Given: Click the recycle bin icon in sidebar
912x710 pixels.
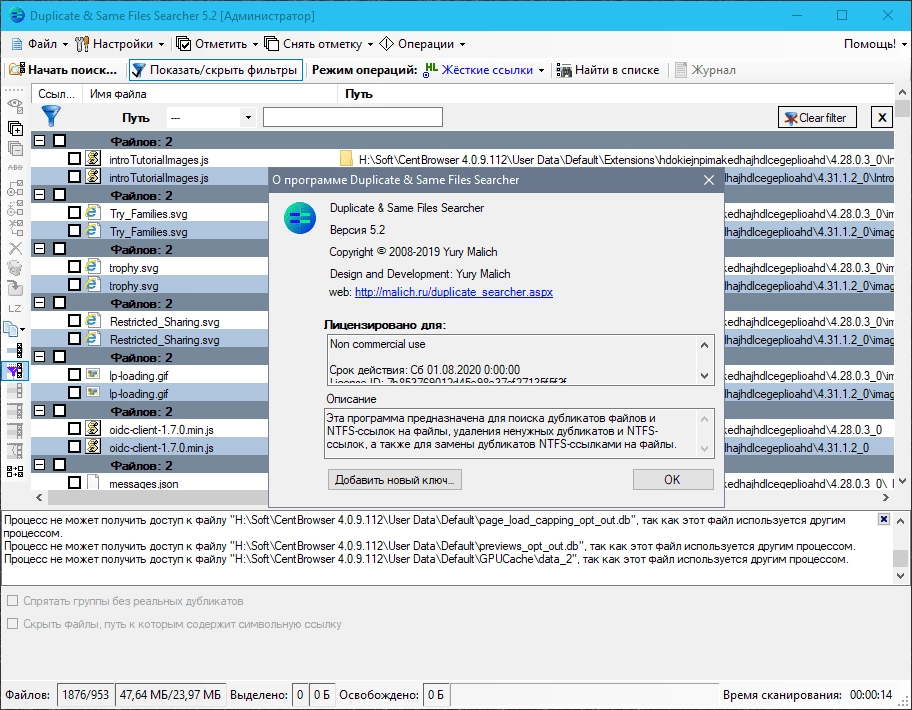Looking at the screenshot, I should pyautogui.click(x=15, y=268).
